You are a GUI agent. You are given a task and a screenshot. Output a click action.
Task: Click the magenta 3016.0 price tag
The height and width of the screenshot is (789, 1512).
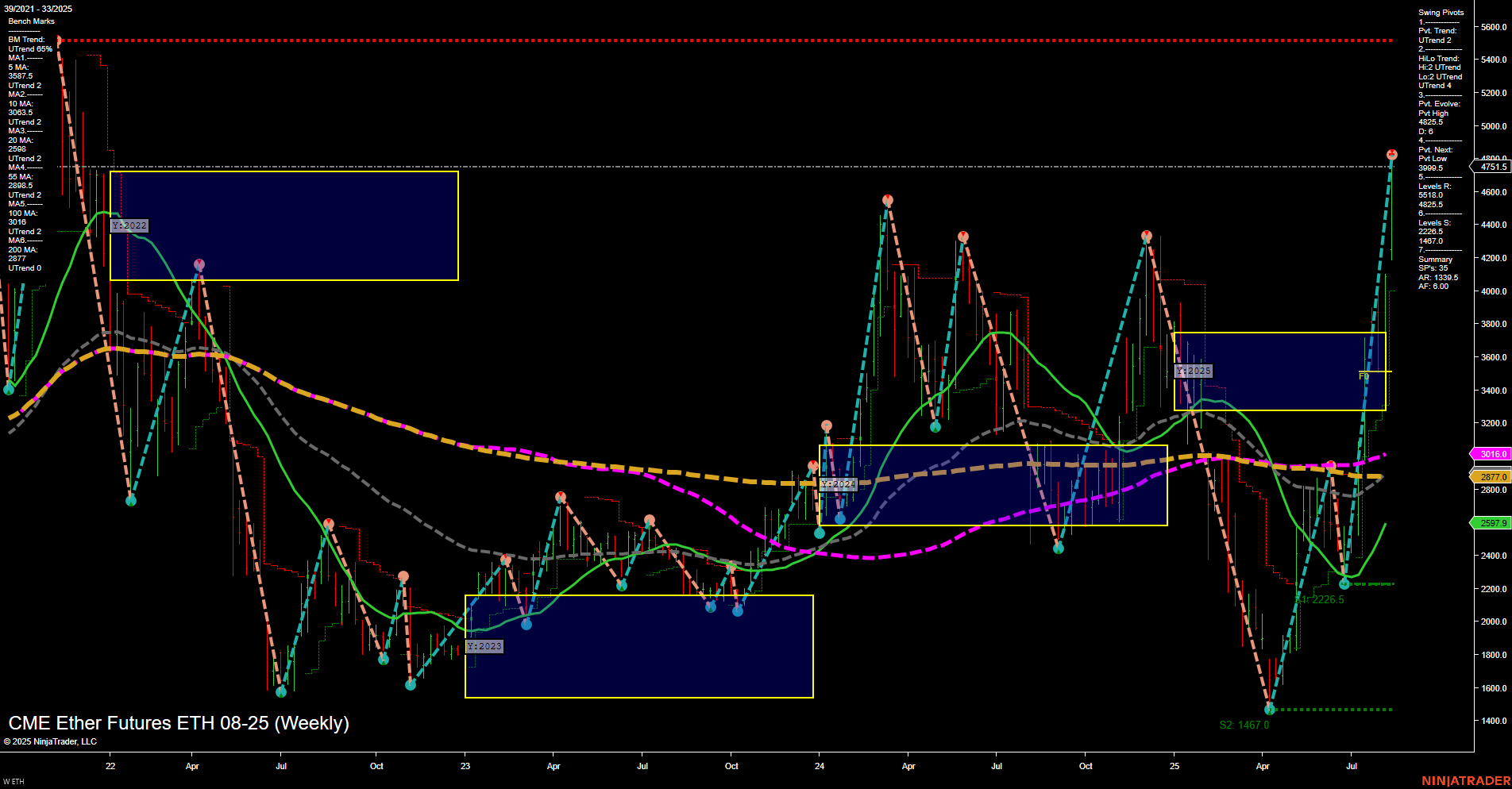tap(1491, 454)
